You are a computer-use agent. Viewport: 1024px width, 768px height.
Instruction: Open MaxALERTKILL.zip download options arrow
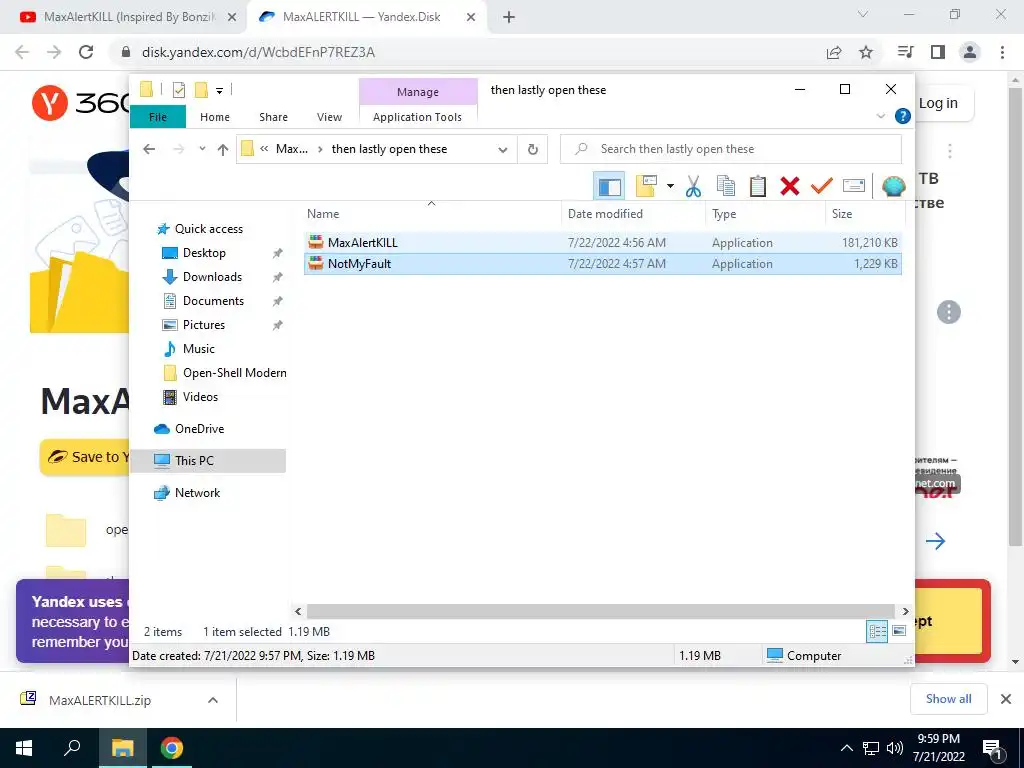click(x=213, y=700)
